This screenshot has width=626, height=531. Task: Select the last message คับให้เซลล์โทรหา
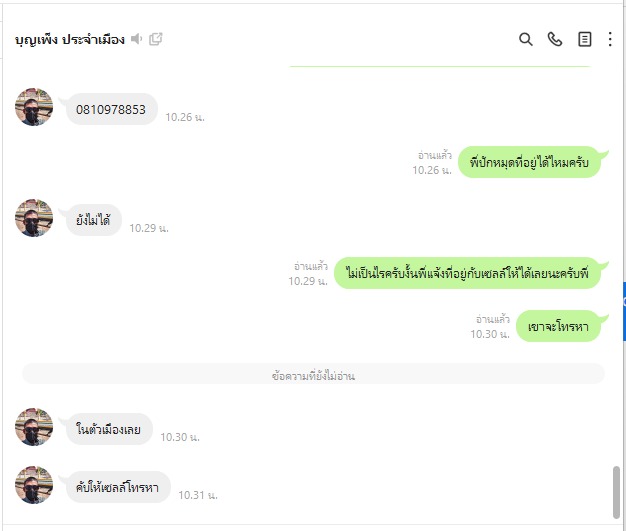coord(118,487)
